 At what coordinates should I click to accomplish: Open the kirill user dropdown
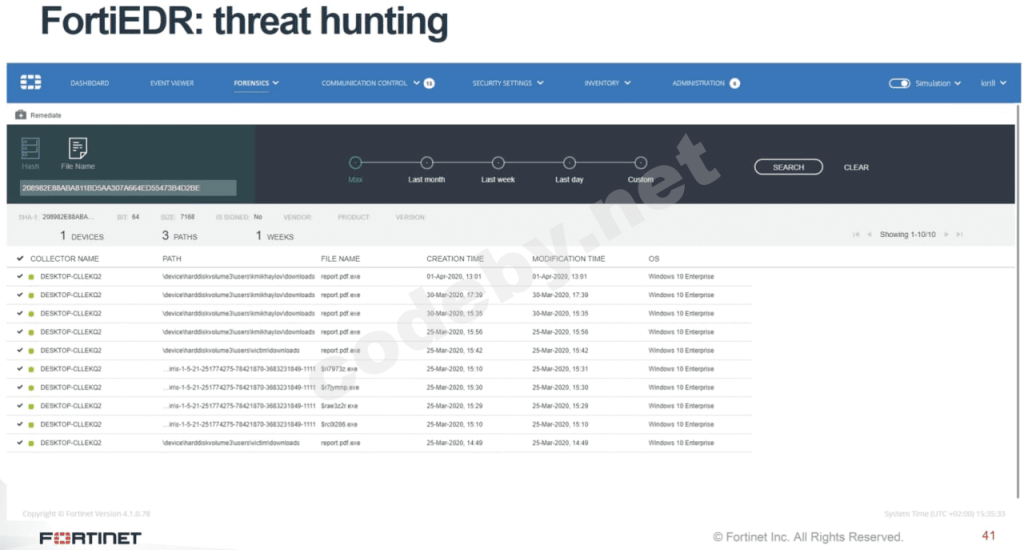(993, 83)
